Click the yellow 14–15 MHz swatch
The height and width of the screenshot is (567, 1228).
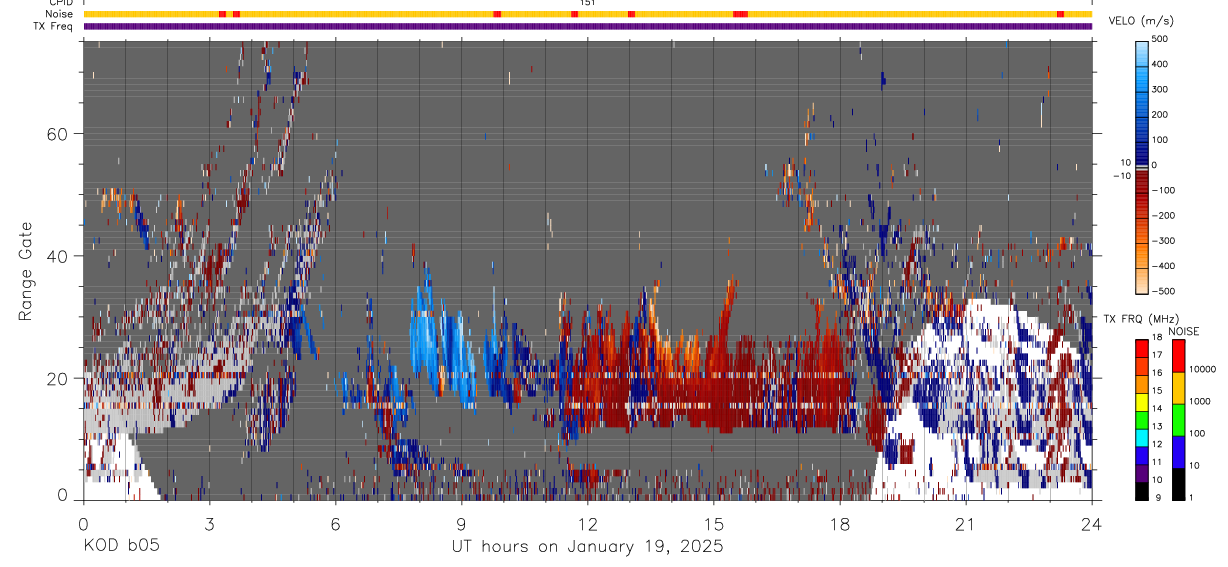click(1142, 401)
